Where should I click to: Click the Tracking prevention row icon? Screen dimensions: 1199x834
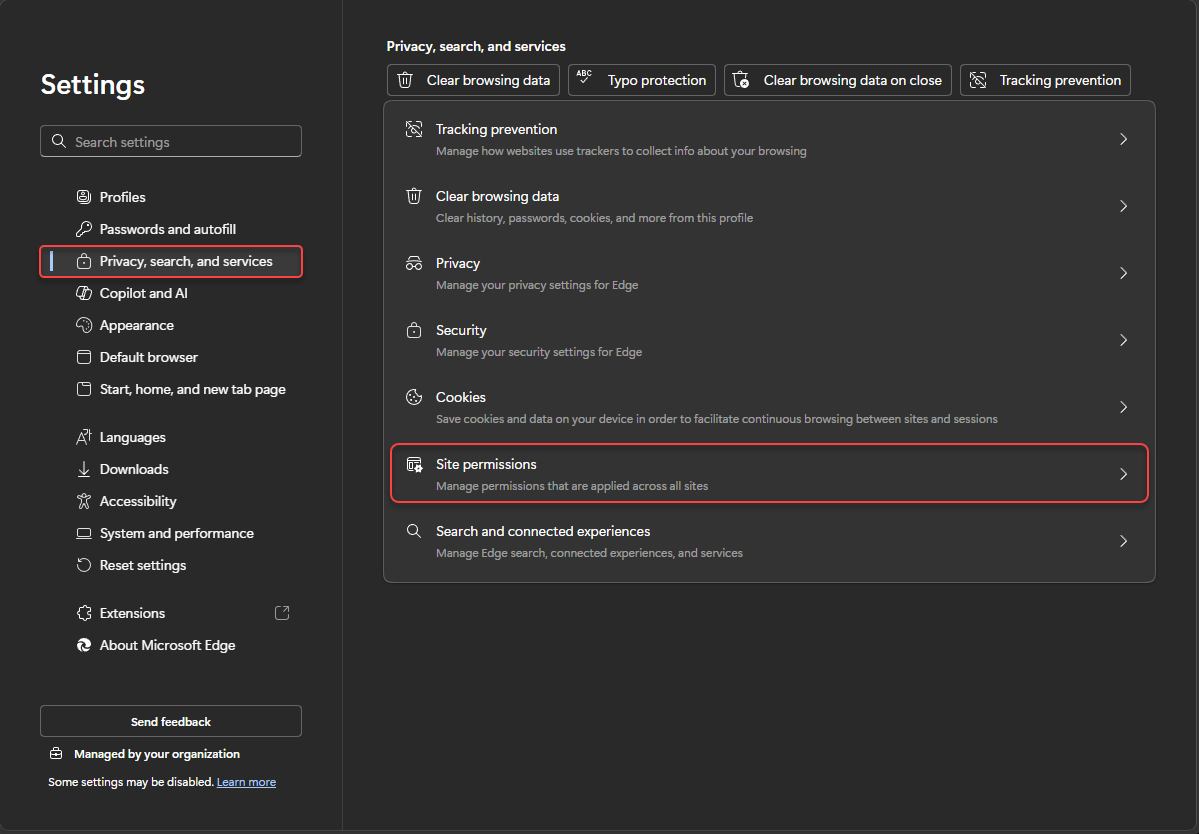(414, 129)
